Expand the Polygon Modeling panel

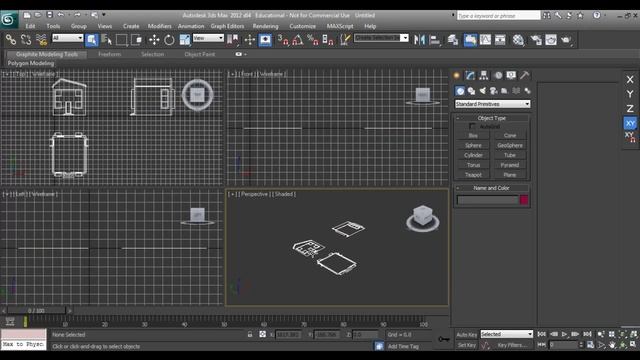point(31,63)
